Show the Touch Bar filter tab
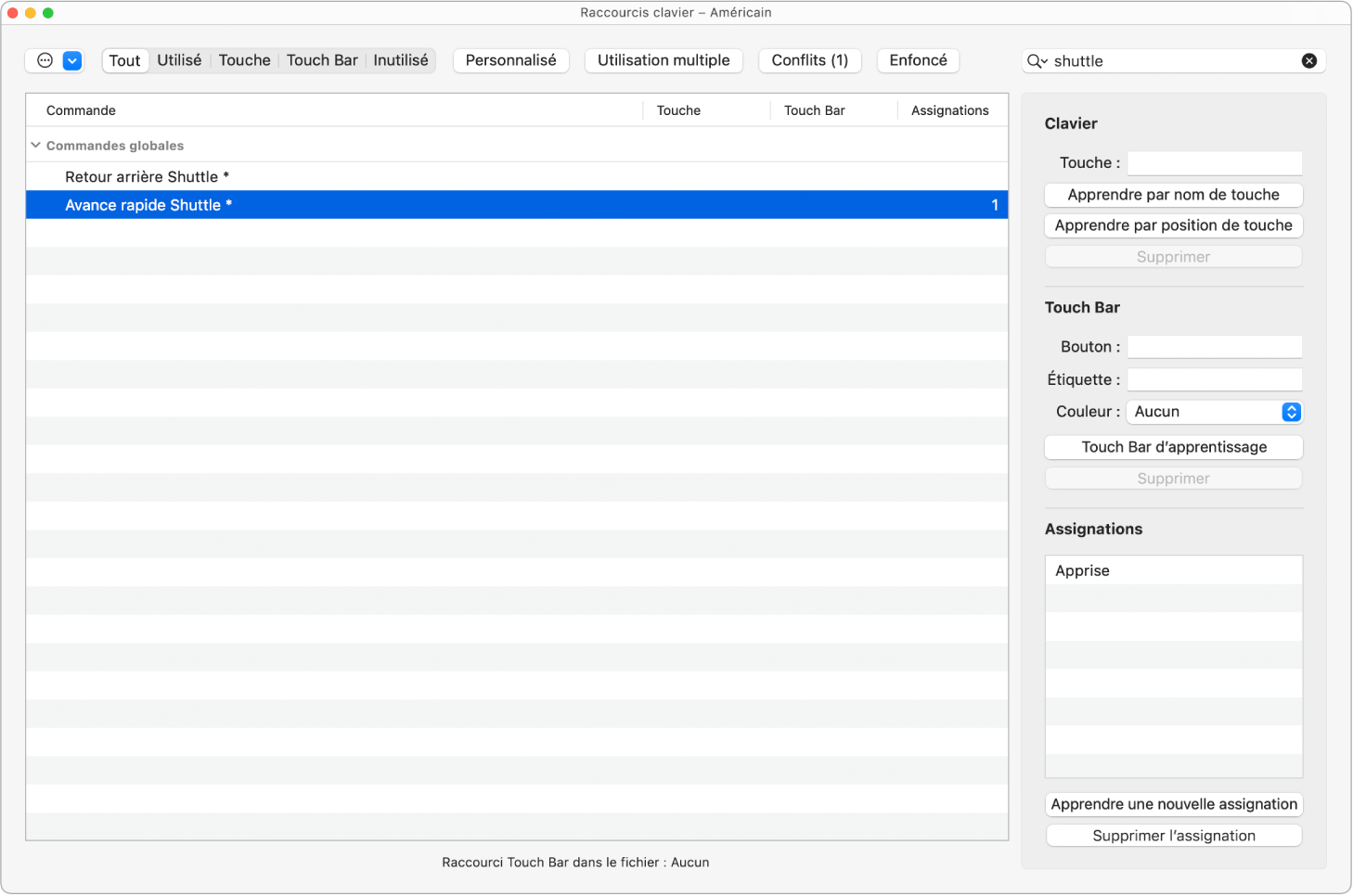This screenshot has width=1353, height=896. coord(322,60)
